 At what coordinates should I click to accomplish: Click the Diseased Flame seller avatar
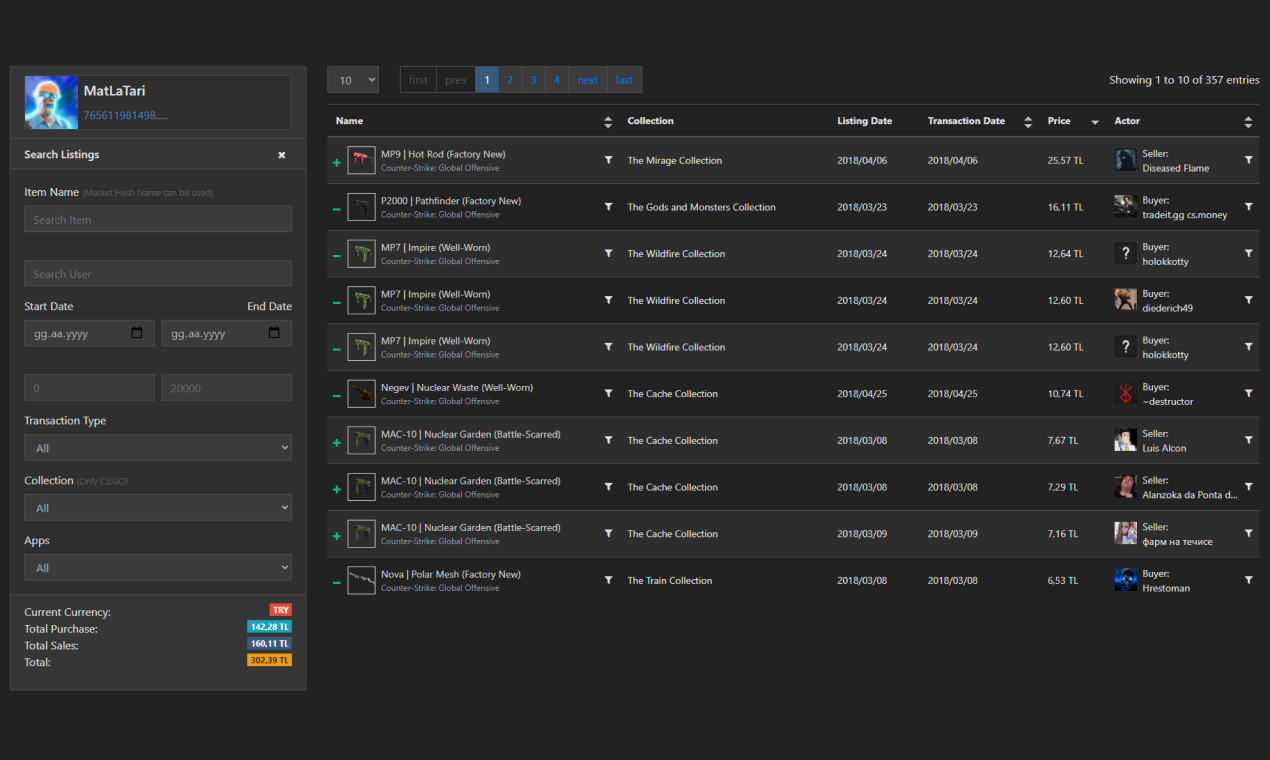click(1125, 160)
